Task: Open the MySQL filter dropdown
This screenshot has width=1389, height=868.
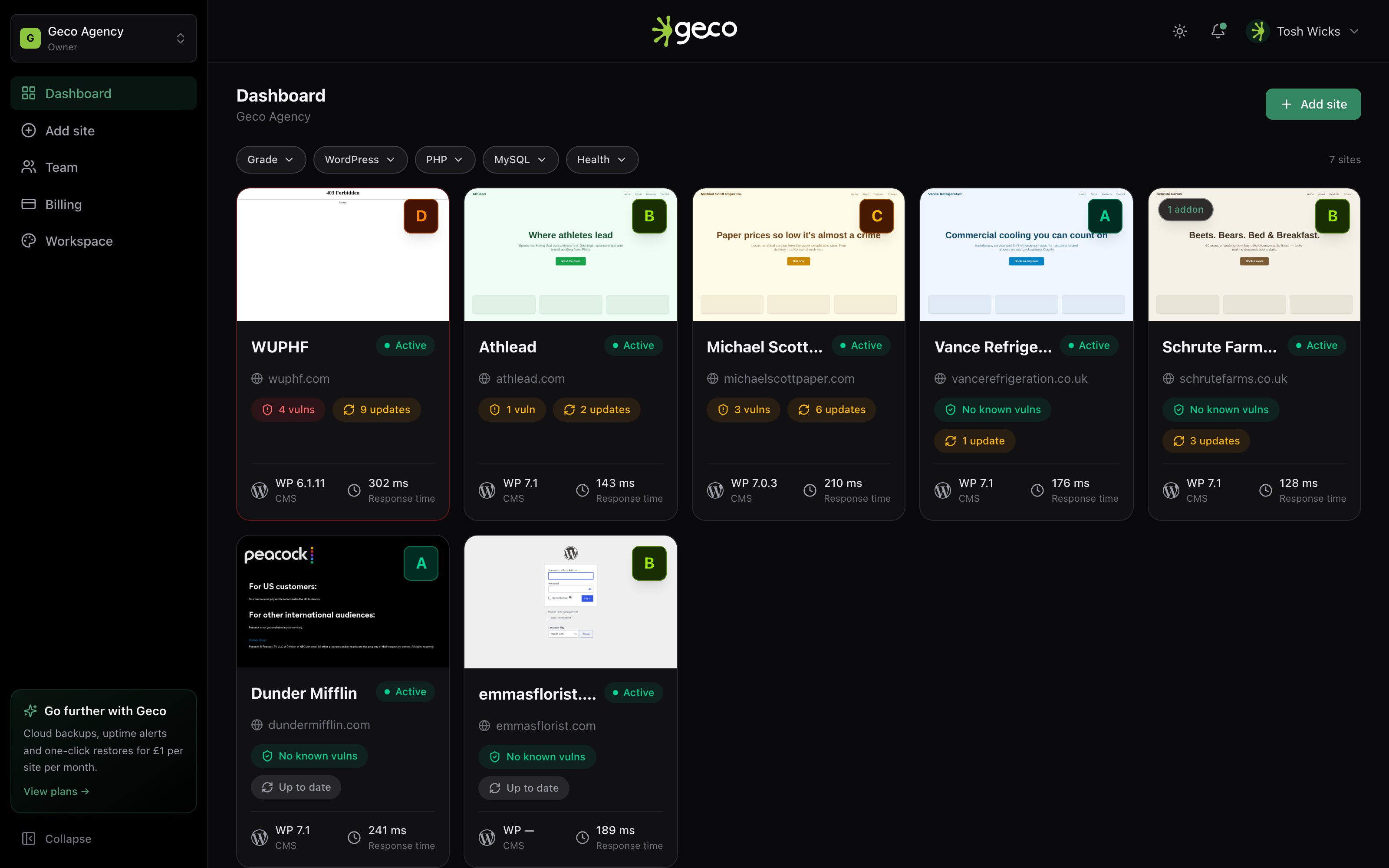Action: click(x=520, y=160)
